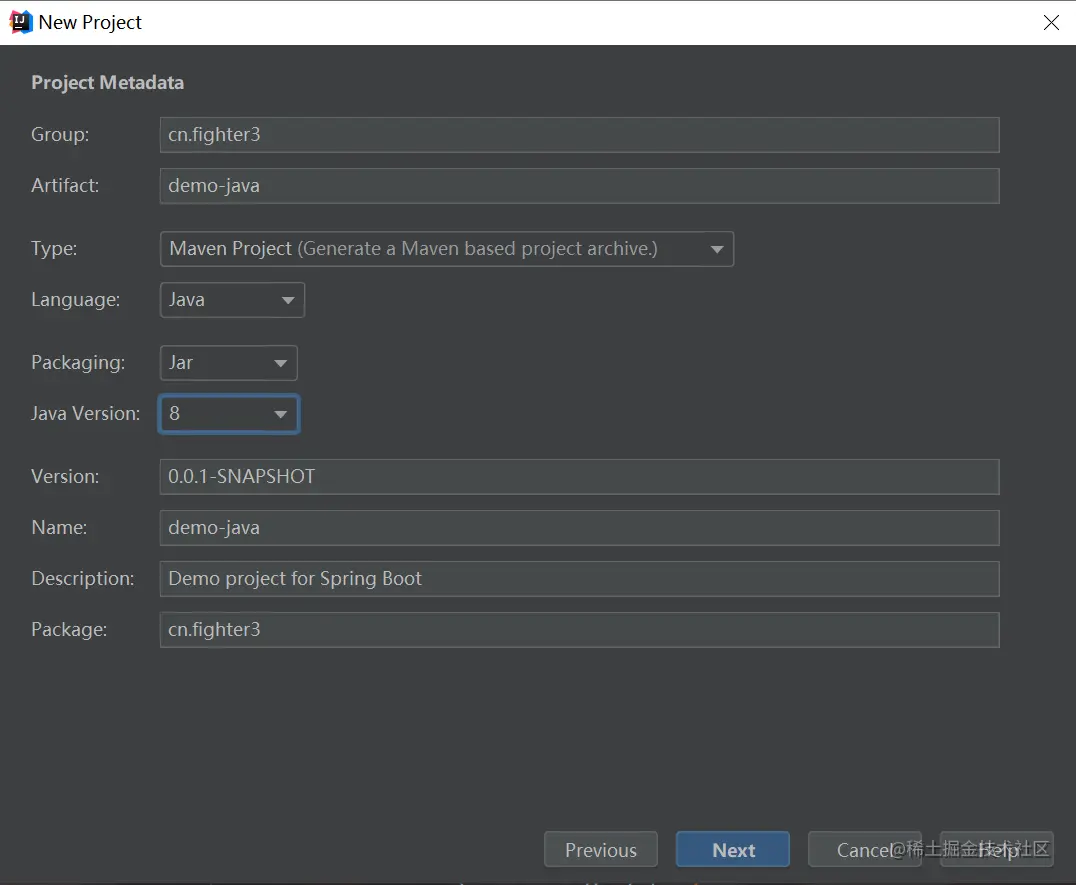Open the Language dropdown set to Java

[x=232, y=300]
